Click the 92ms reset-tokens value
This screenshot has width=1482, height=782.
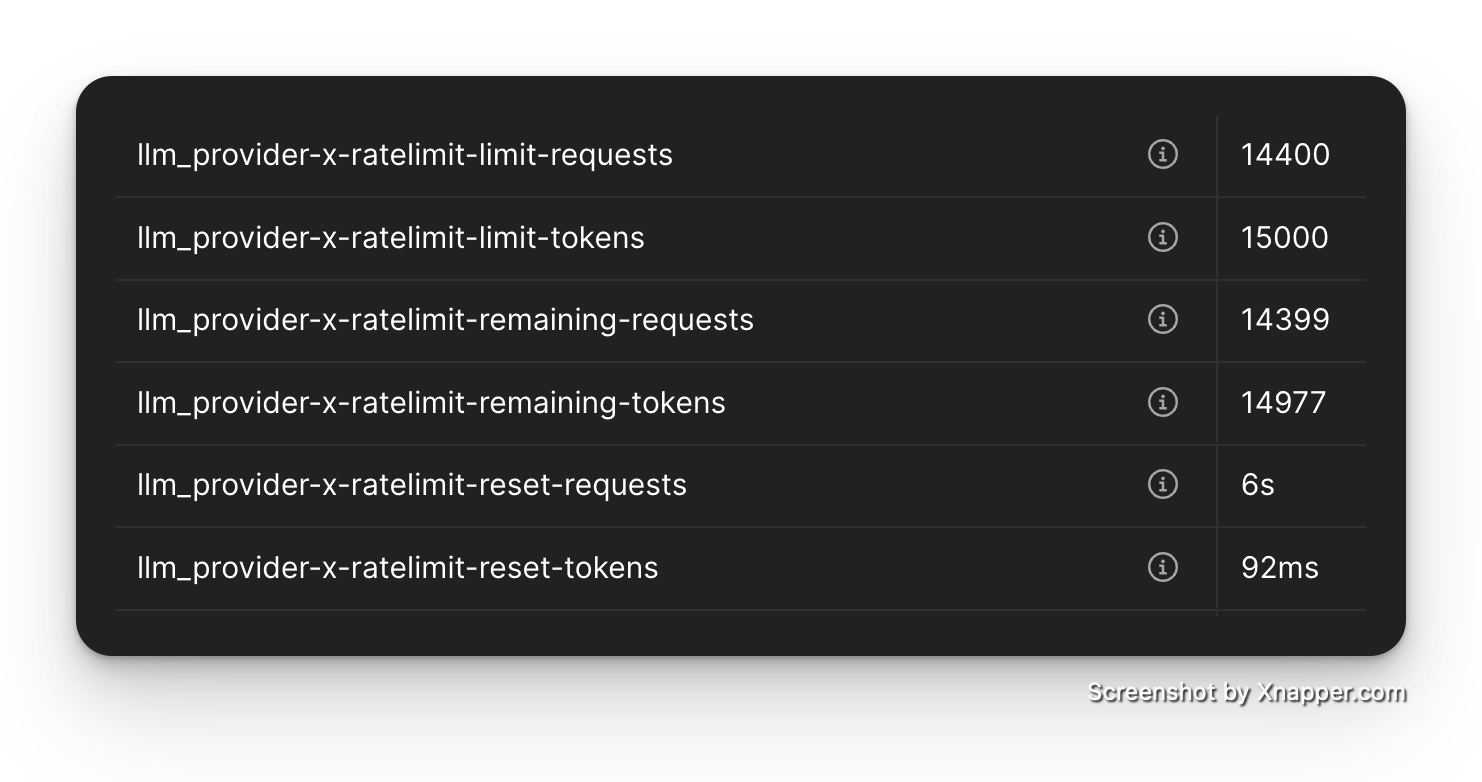pos(1279,568)
